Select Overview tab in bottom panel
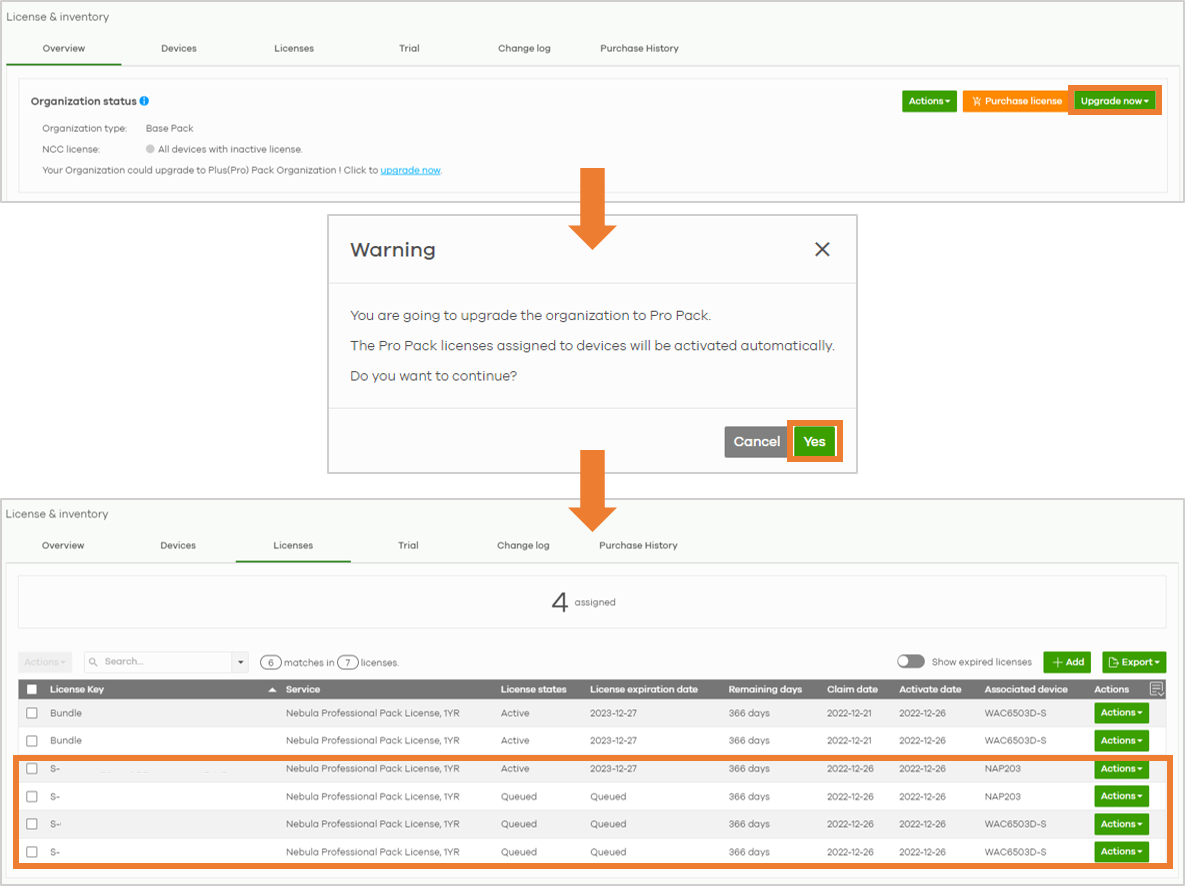The height and width of the screenshot is (886, 1185). pyautogui.click(x=63, y=546)
